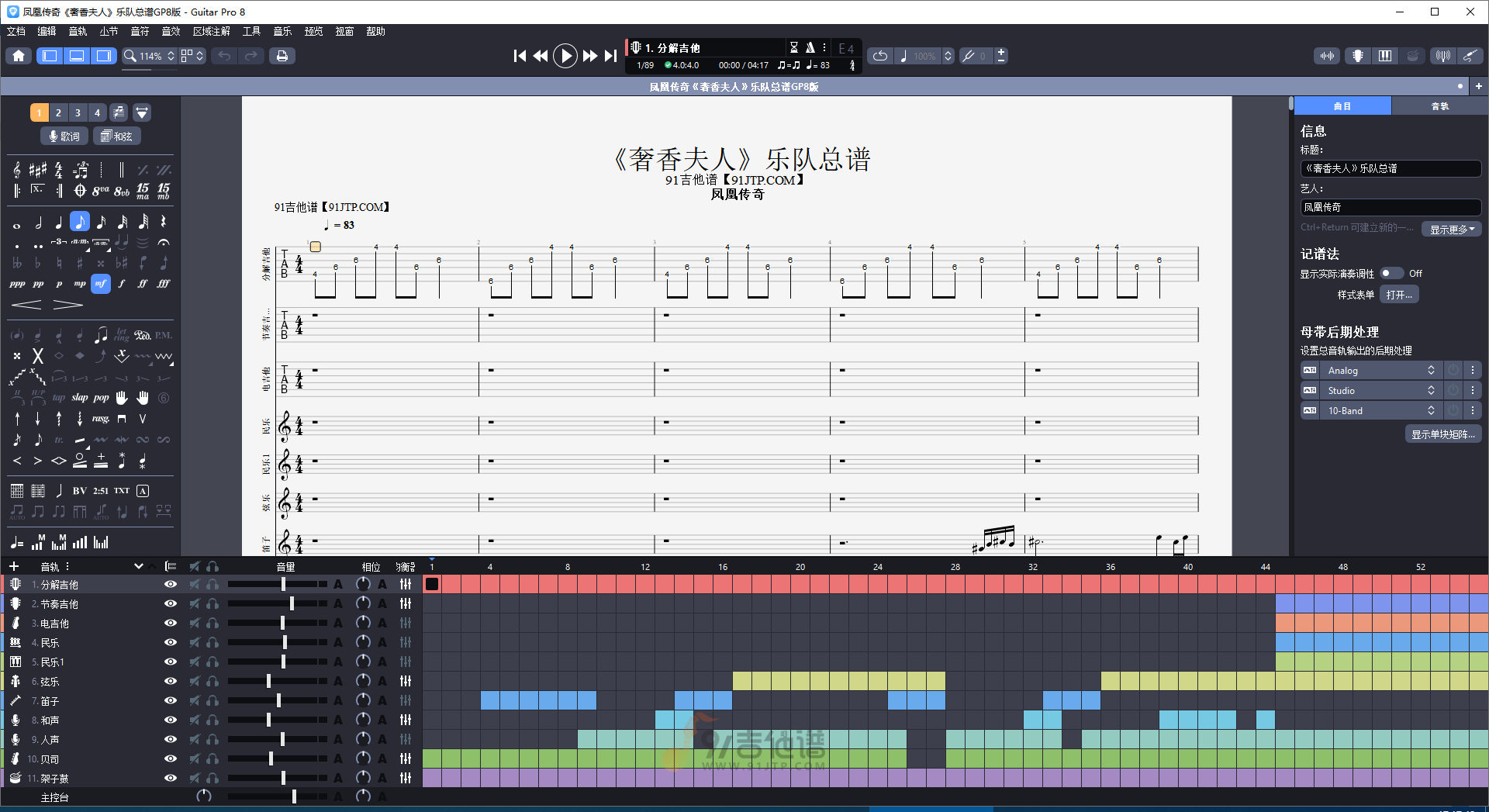Toggle visibility of track 电吉他
This screenshot has height=812, width=1489.
pyautogui.click(x=171, y=623)
